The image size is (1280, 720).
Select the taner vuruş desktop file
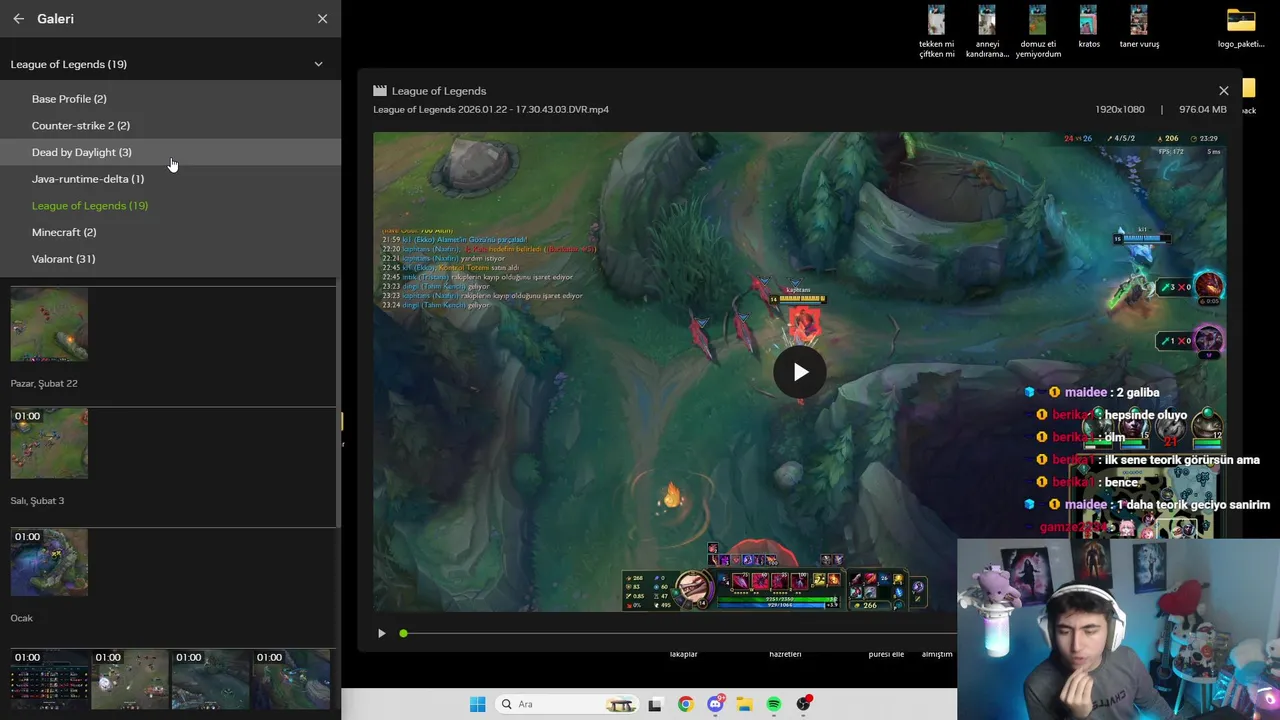(1139, 27)
